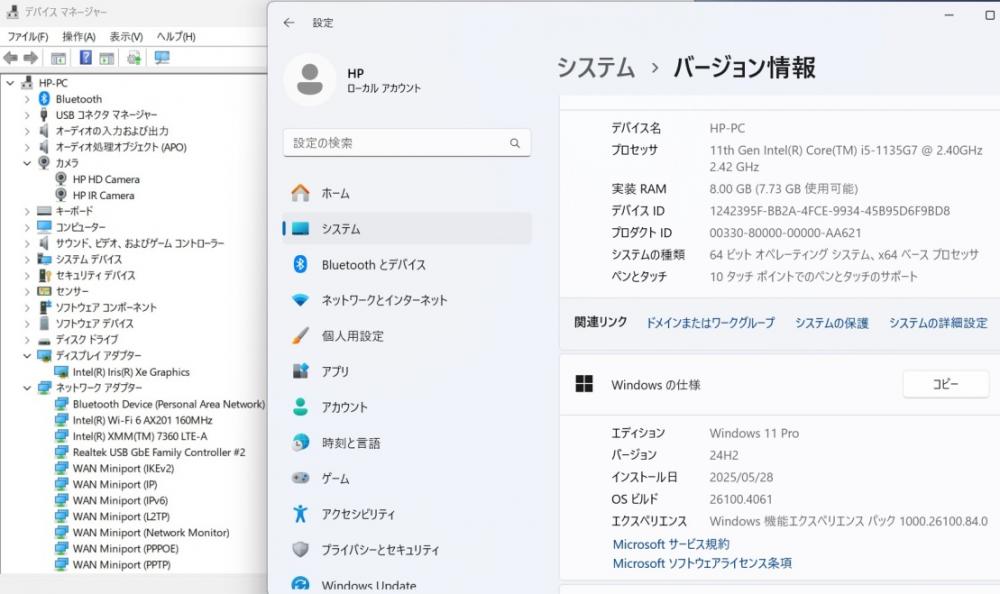Viewport: 1000px width, 594px height.
Task: Open 個人用設定 personalization page
Action: pos(352,336)
